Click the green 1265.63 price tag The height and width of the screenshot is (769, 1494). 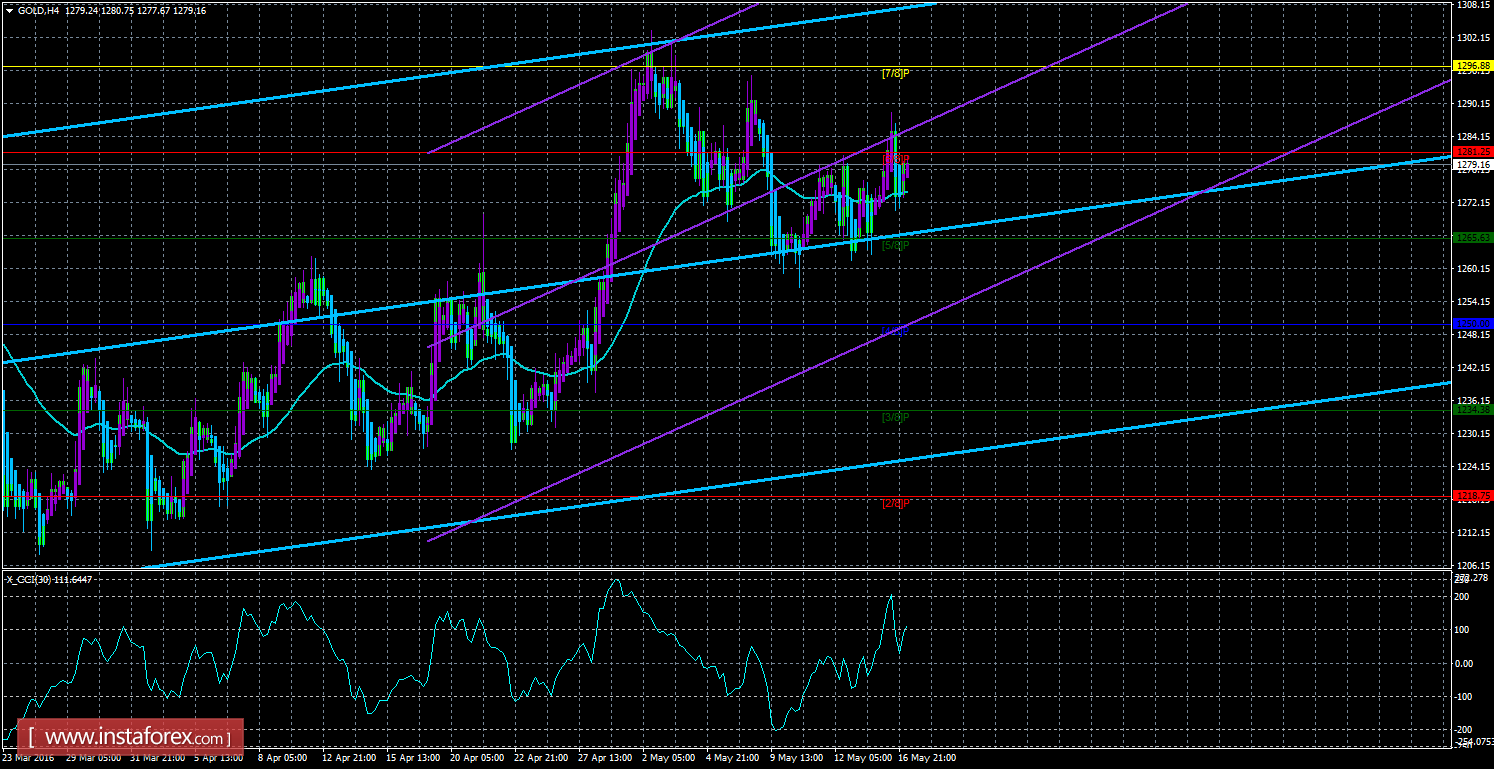coord(1475,238)
